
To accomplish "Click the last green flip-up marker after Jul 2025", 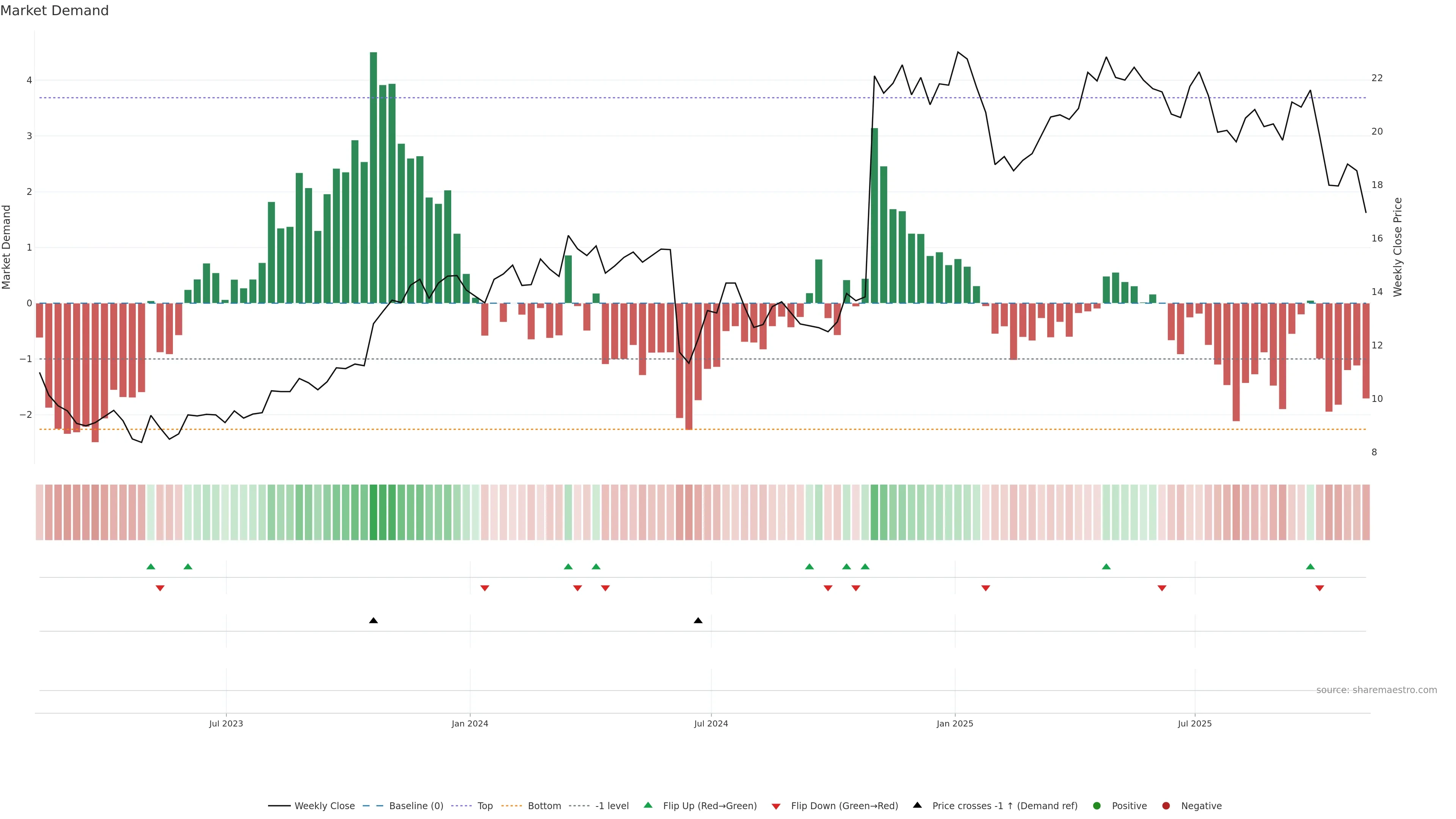I will [x=1310, y=566].
